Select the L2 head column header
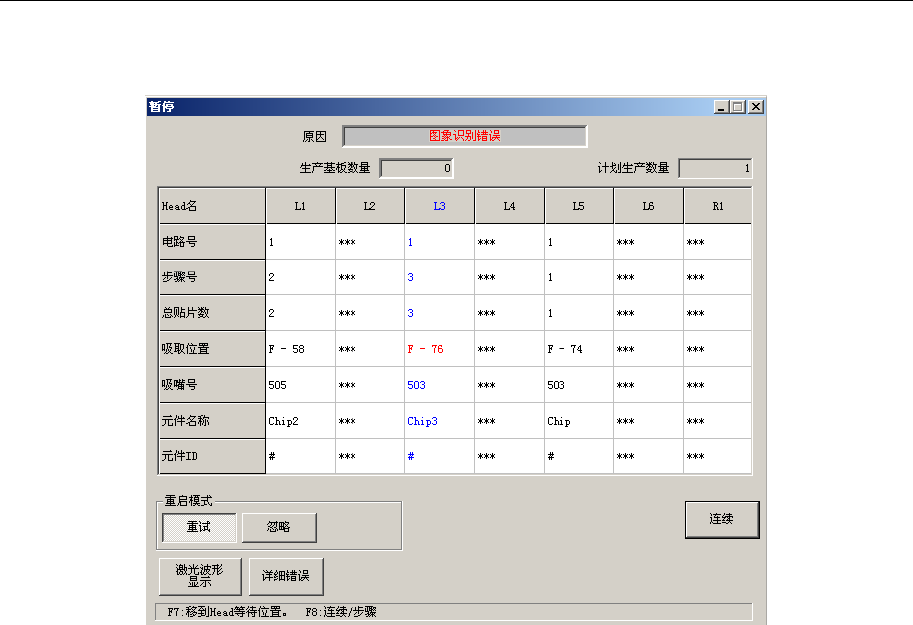The image size is (913, 625). [x=370, y=206]
